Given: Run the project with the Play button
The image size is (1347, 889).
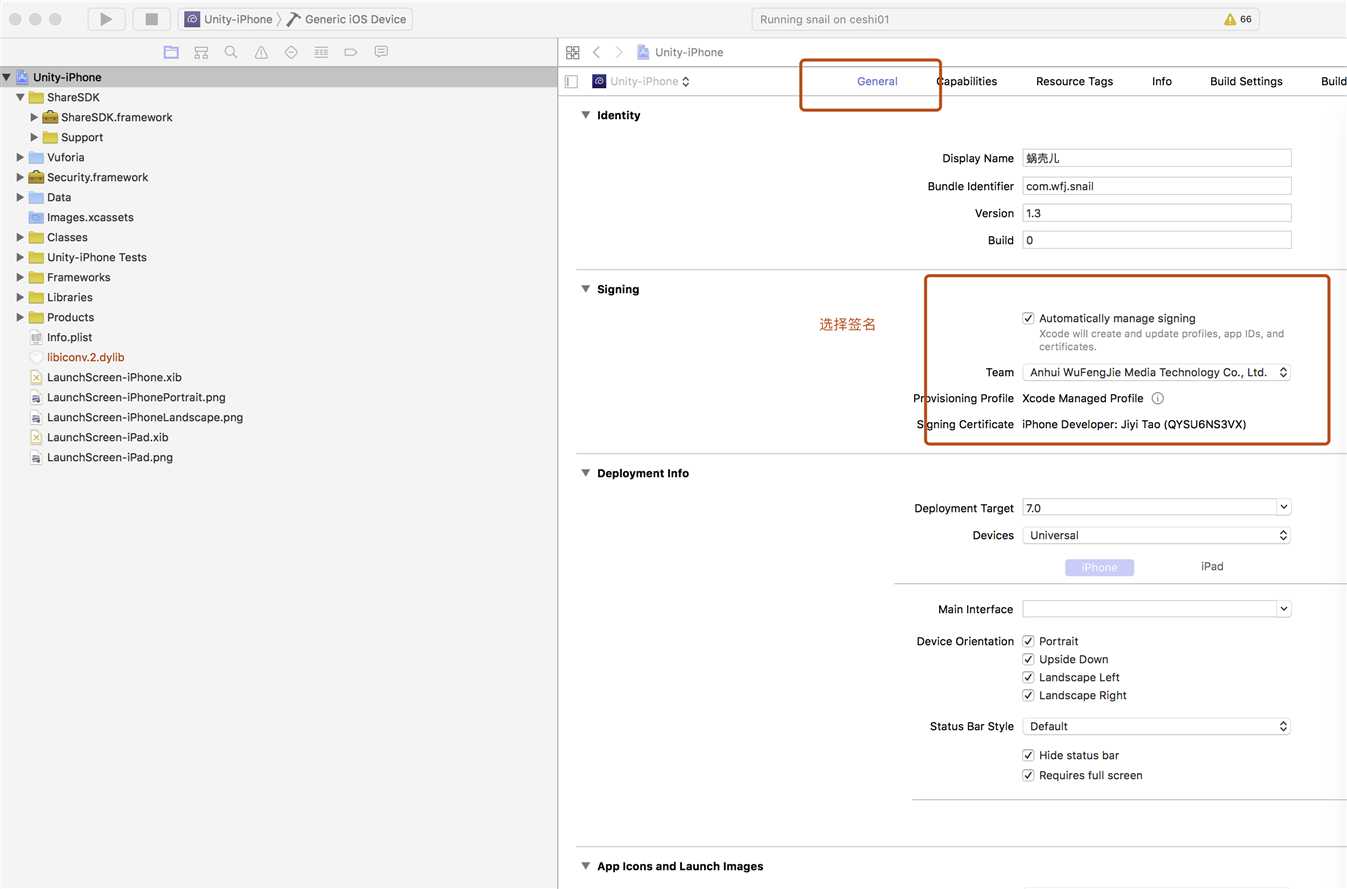Looking at the screenshot, I should tap(106, 19).
